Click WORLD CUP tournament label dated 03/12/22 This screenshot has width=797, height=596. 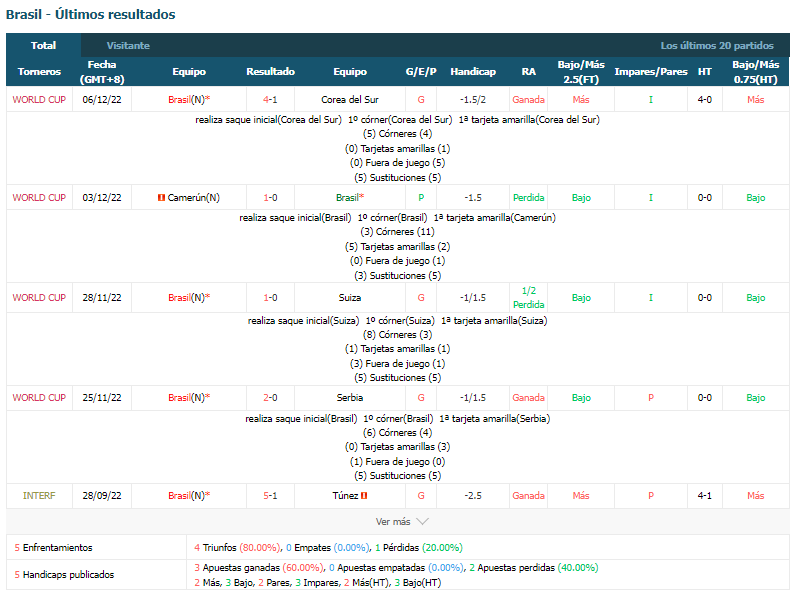point(39,198)
